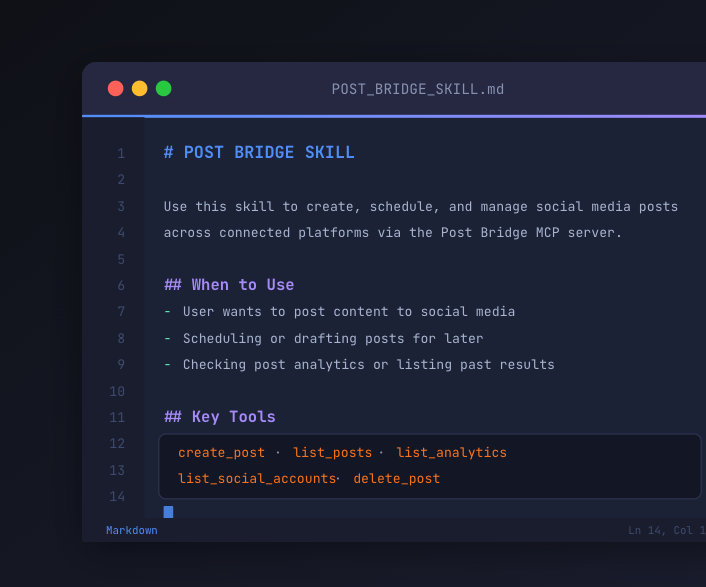
Task: Click the blue text cursor block
Action: click(x=168, y=512)
